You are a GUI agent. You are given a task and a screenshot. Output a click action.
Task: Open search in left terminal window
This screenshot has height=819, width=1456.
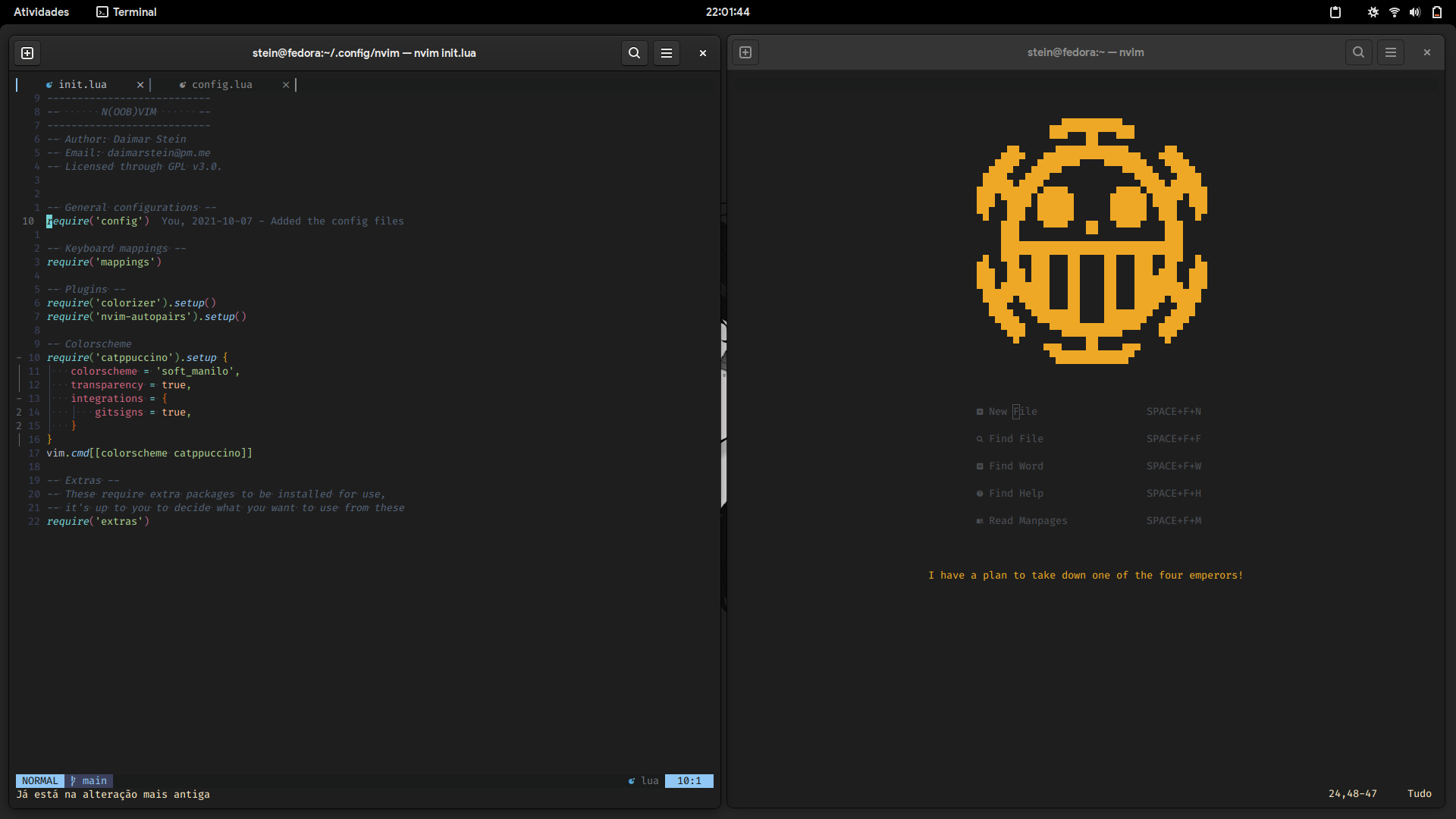point(635,53)
